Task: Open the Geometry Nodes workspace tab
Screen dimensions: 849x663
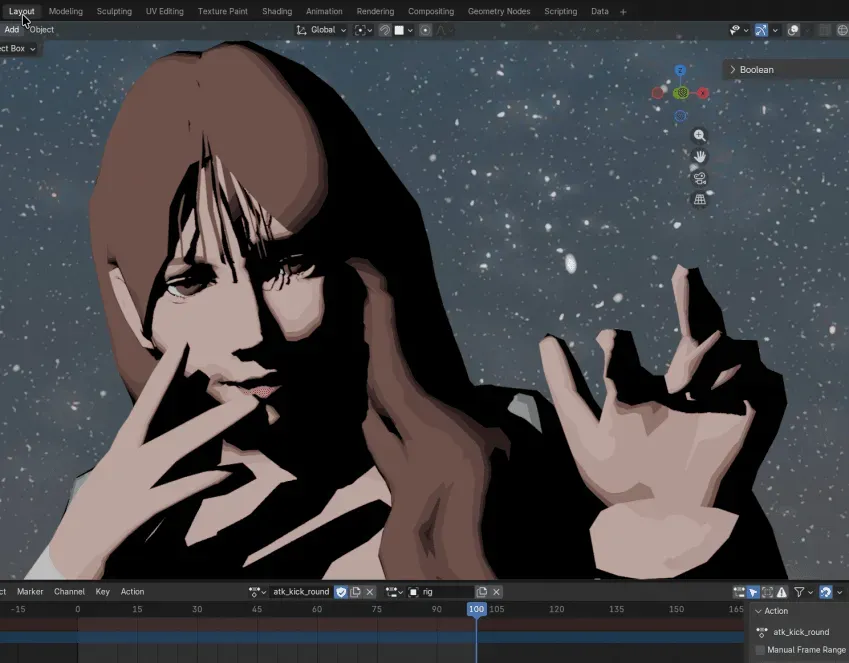Action: point(499,11)
